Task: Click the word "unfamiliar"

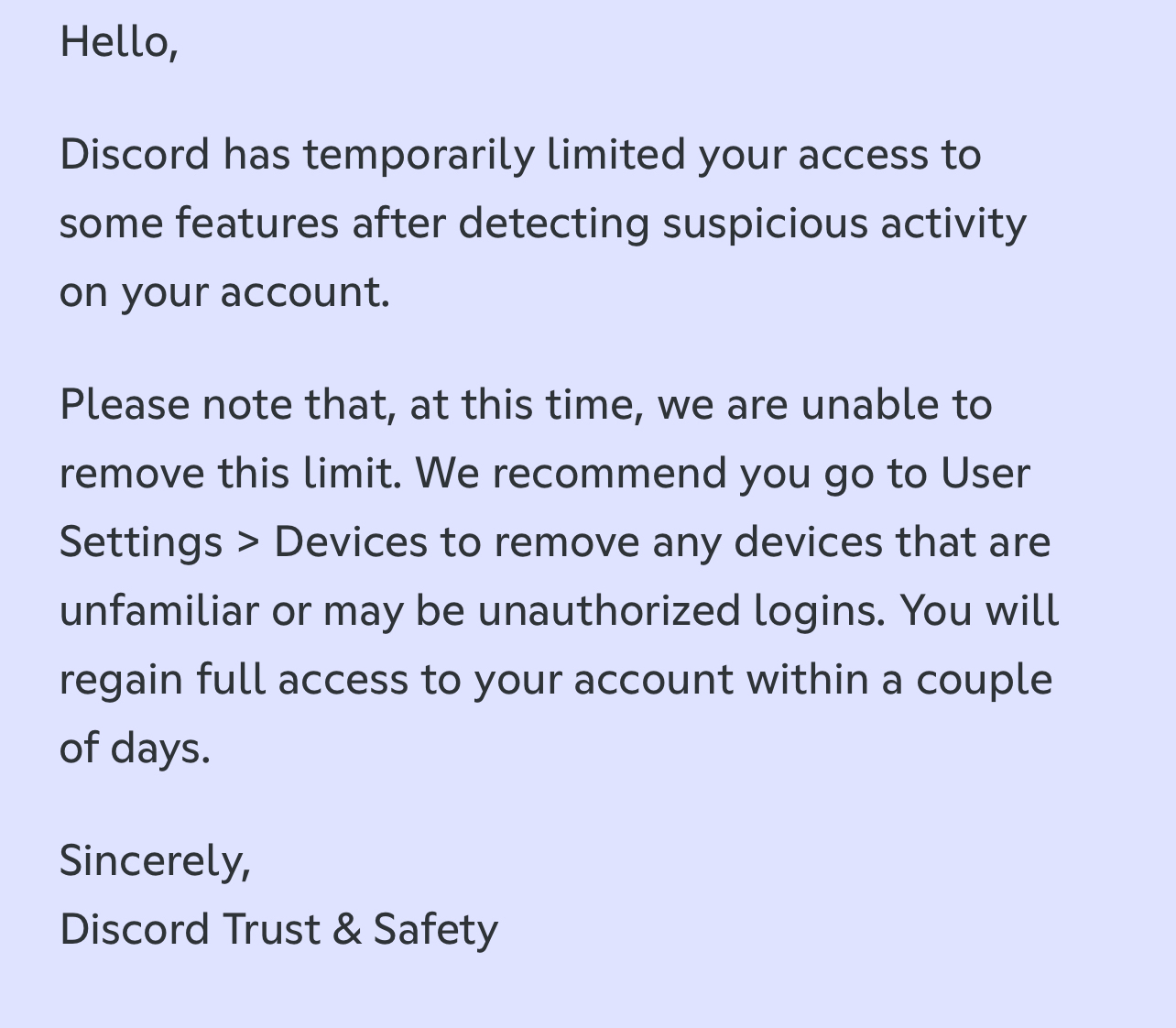Action: pos(158,611)
